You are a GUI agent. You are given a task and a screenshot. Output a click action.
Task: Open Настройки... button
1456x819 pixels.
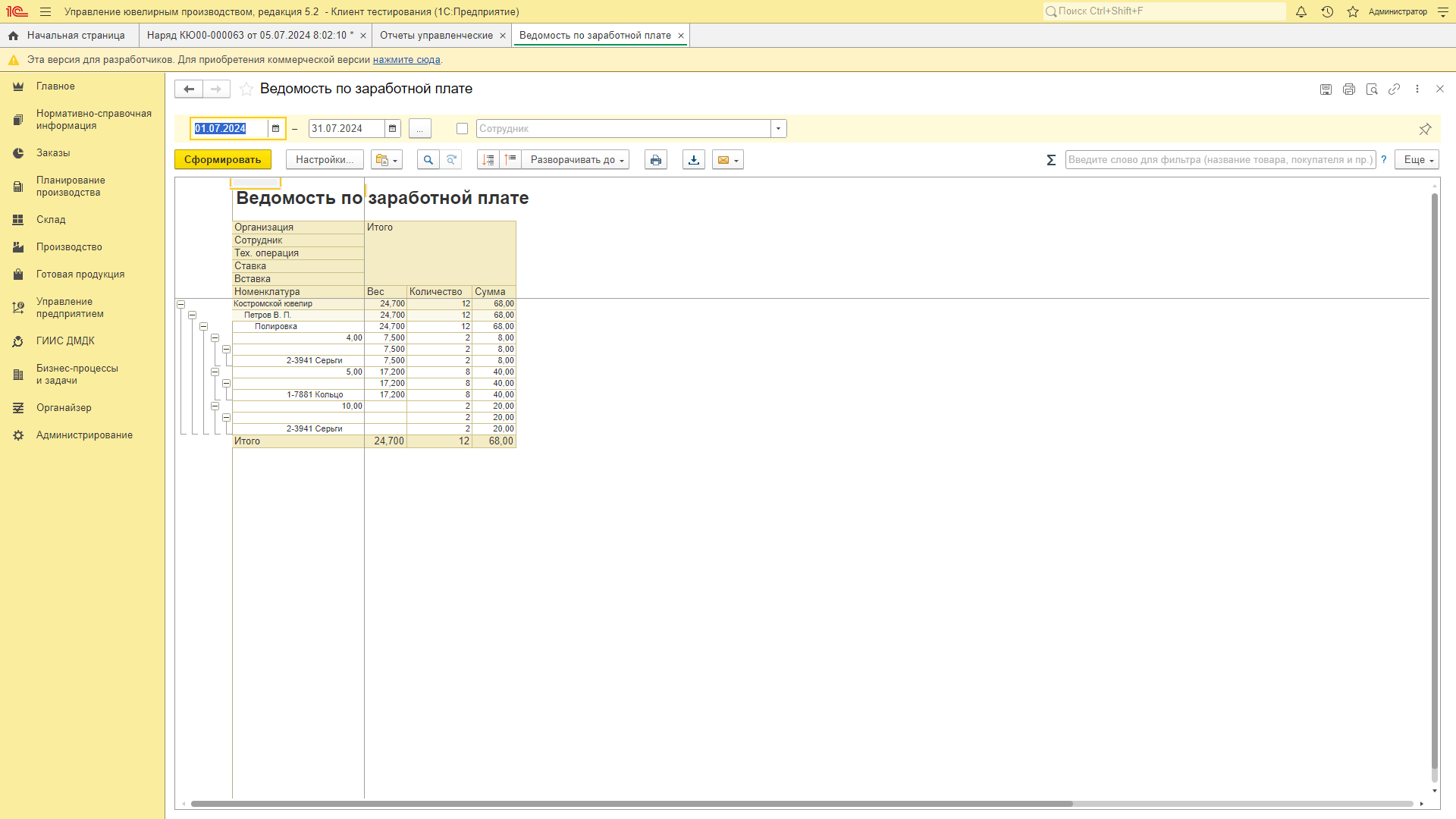coord(325,160)
